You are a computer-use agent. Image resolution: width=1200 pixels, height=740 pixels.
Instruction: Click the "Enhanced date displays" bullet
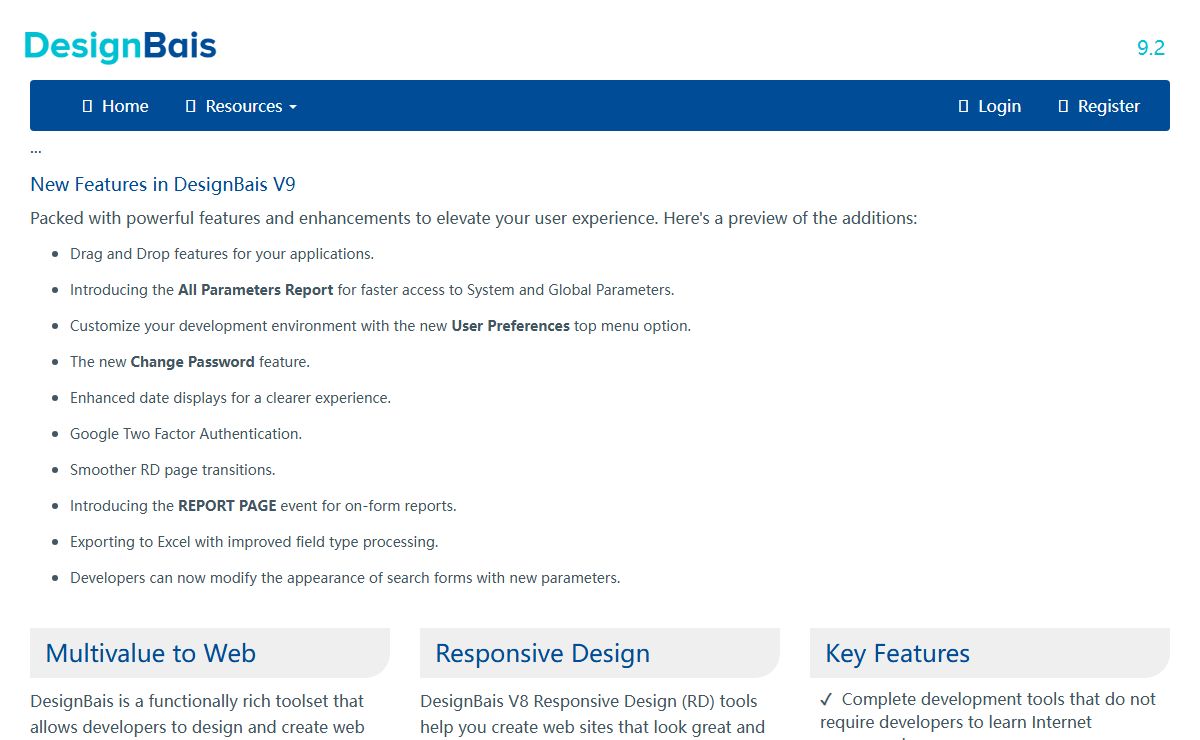click(230, 398)
